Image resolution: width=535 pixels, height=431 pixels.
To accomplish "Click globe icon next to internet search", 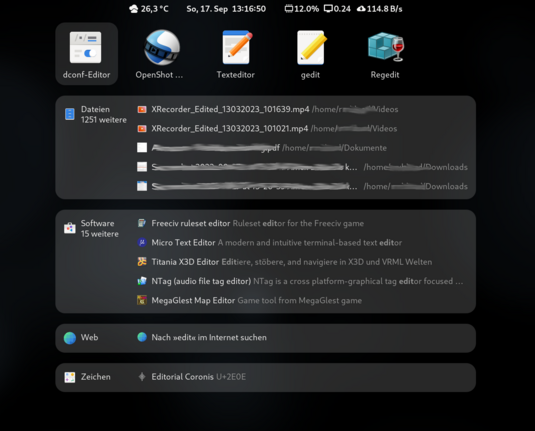I will coord(142,337).
